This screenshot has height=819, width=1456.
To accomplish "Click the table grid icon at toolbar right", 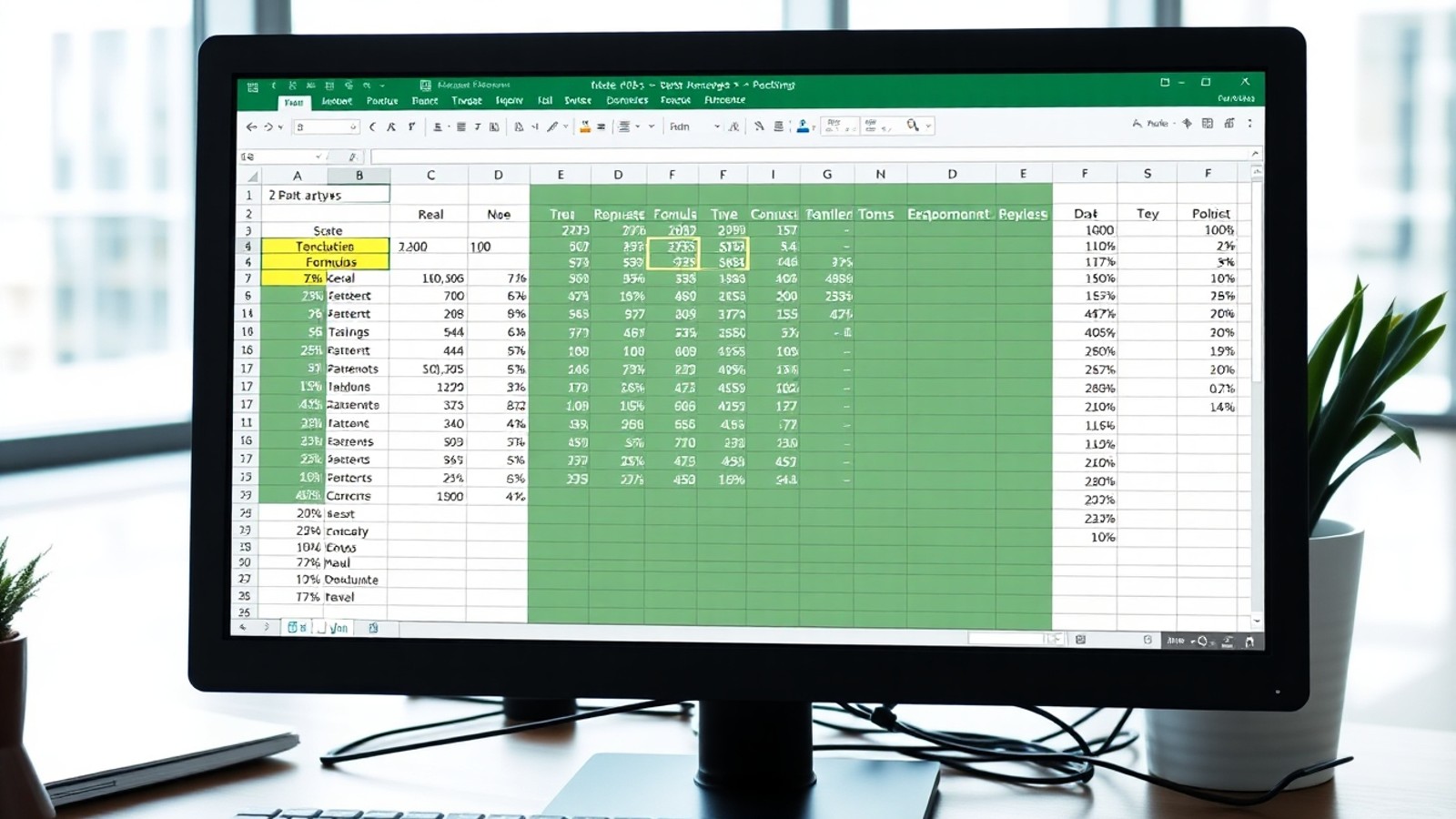I will (x=1208, y=124).
